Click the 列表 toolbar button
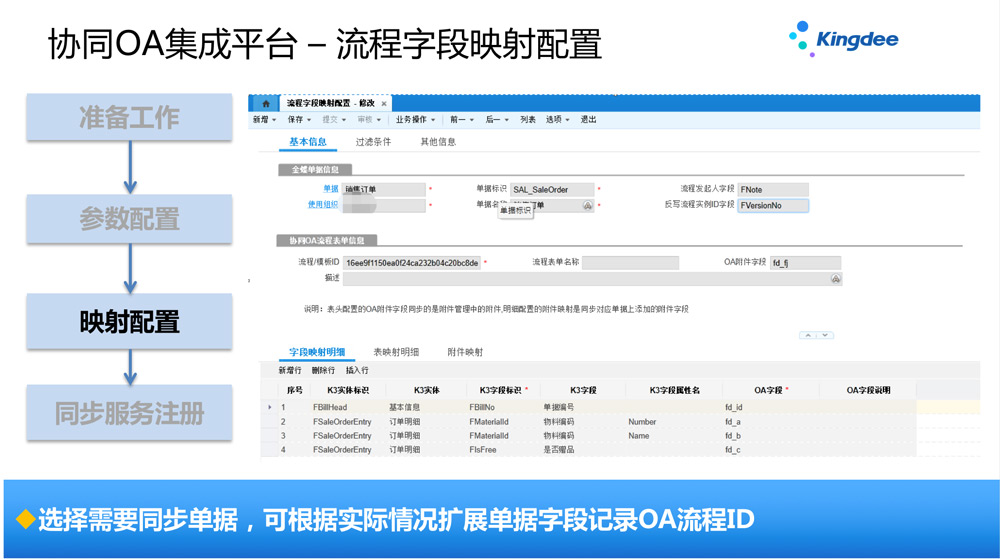The height and width of the screenshot is (559, 1000). pyautogui.click(x=527, y=119)
